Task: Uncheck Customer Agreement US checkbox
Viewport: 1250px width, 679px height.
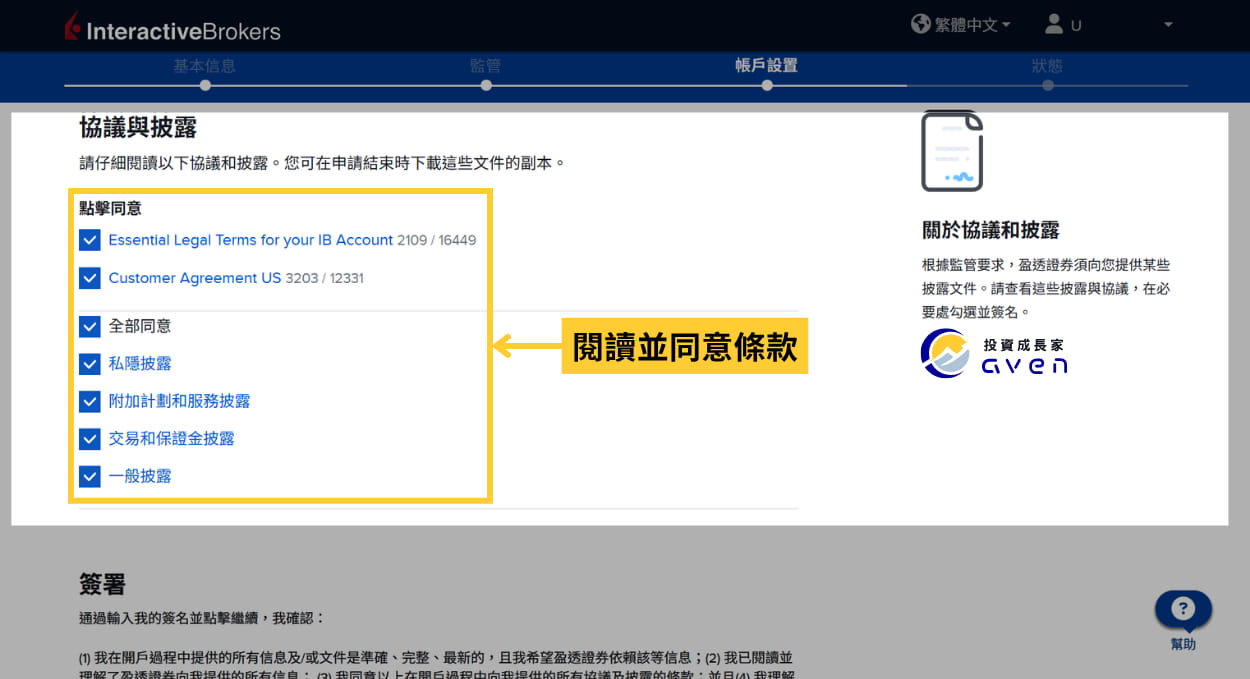Action: click(90, 278)
